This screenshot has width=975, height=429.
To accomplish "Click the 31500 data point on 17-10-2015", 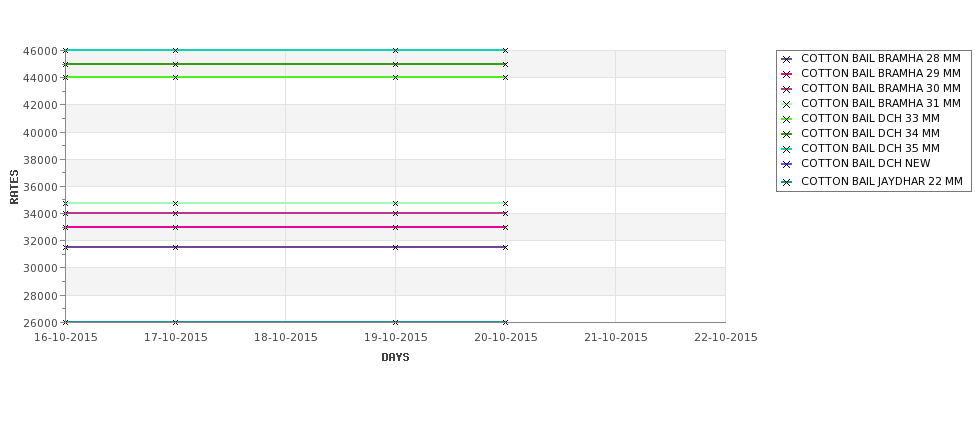I will tap(175, 247).
